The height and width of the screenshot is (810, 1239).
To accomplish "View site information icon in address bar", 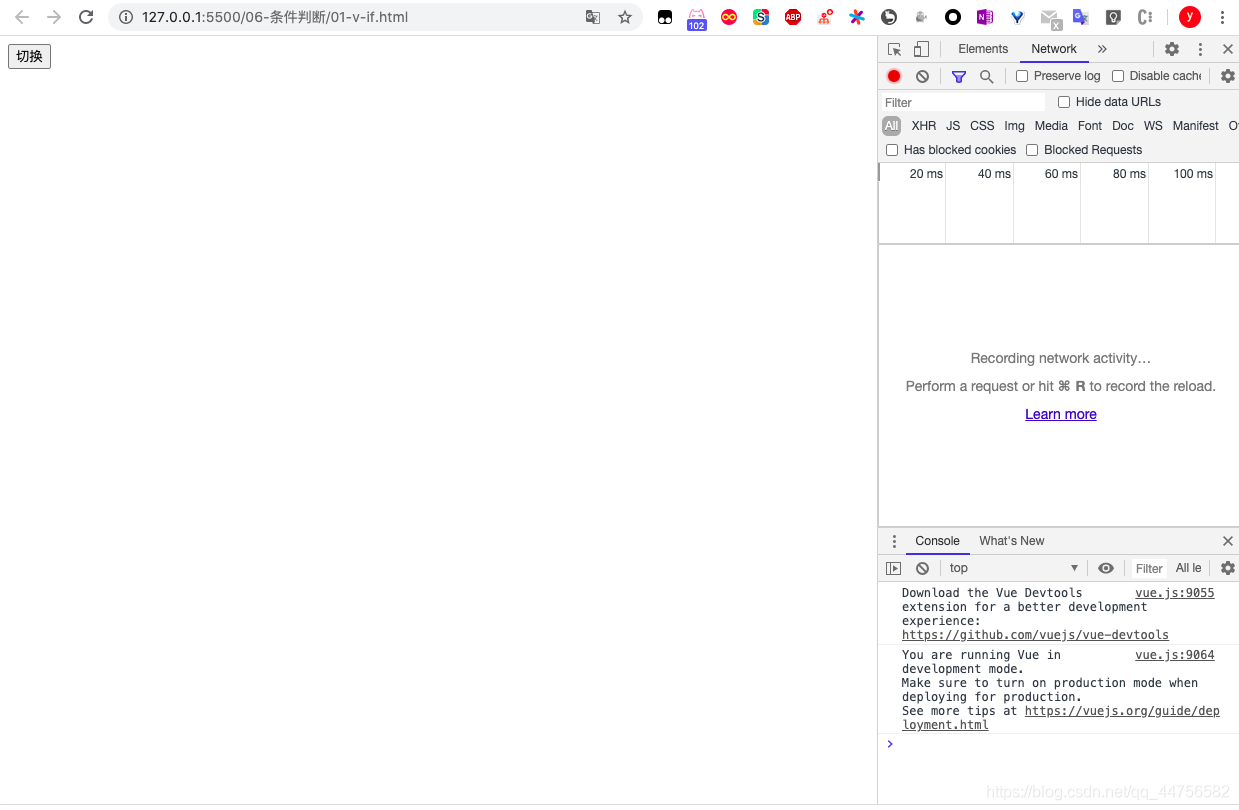I will click(126, 17).
